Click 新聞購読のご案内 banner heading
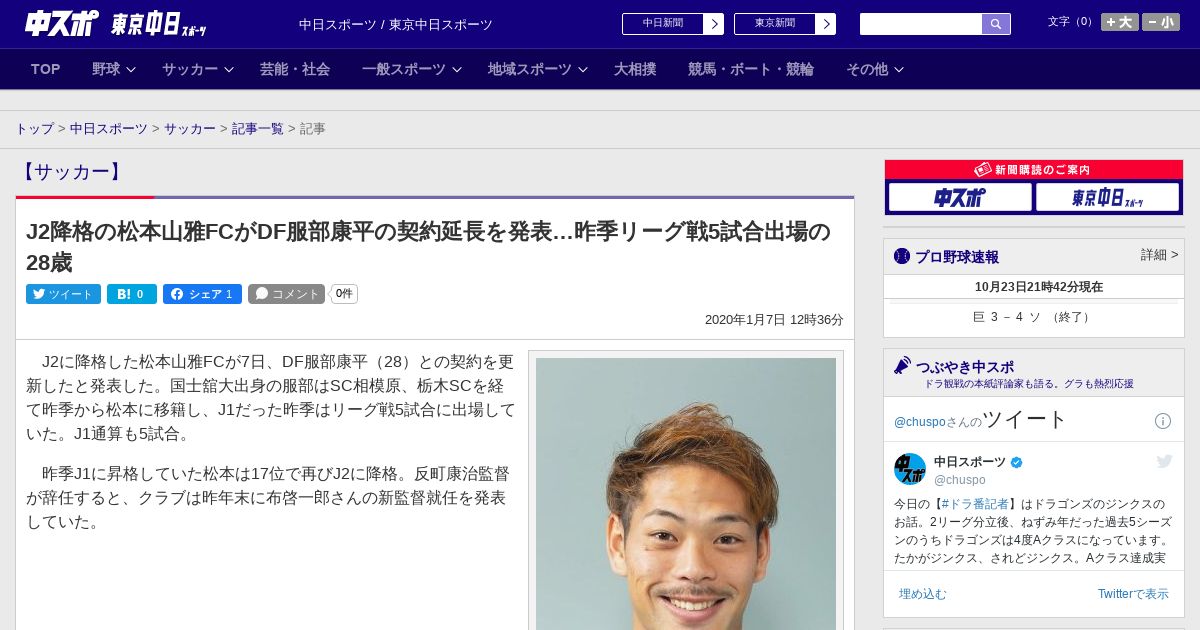Screen dimensions: 1200x630 pos(1034,170)
